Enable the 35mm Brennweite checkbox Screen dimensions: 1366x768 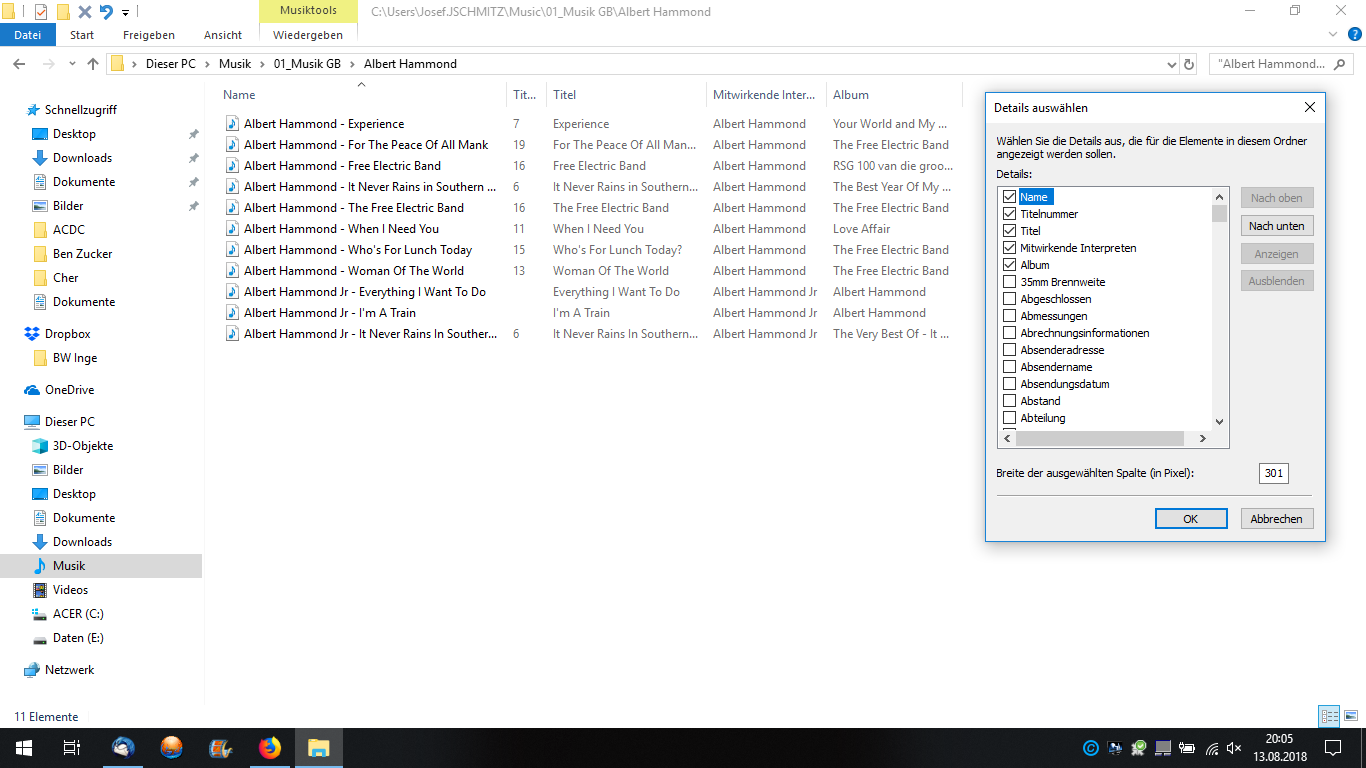click(1010, 282)
